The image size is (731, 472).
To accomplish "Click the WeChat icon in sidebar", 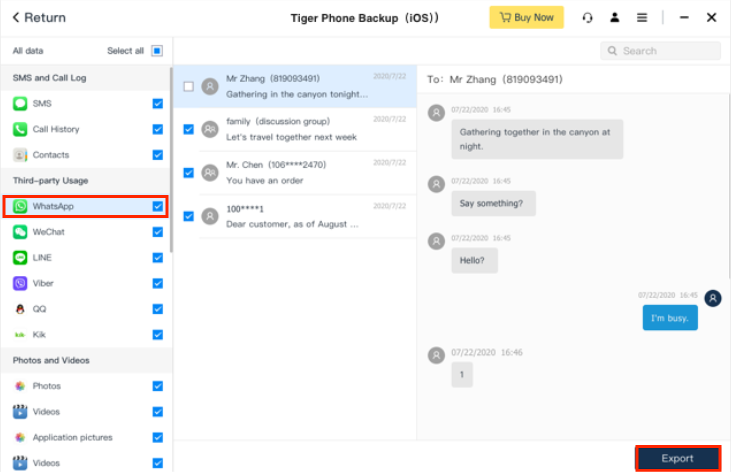I will tap(20, 232).
